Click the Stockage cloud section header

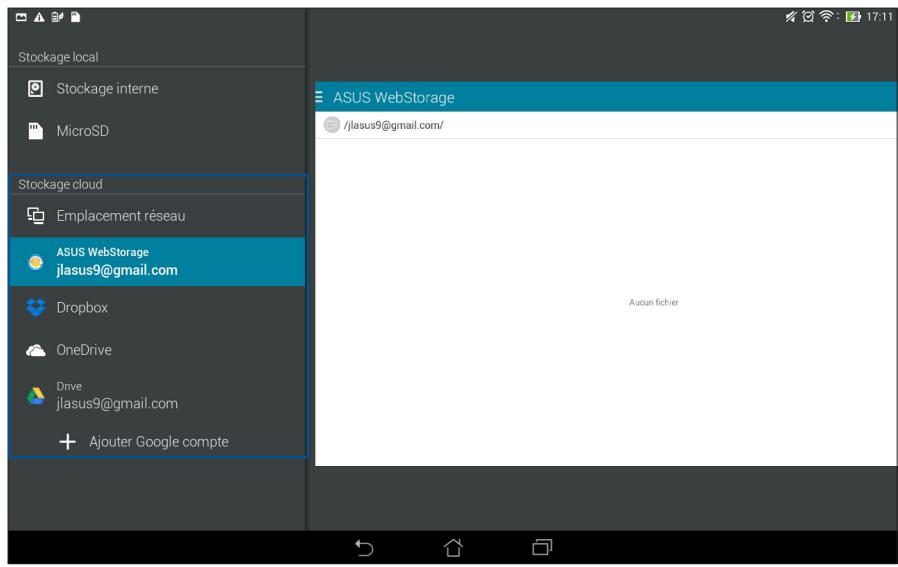tap(60, 184)
